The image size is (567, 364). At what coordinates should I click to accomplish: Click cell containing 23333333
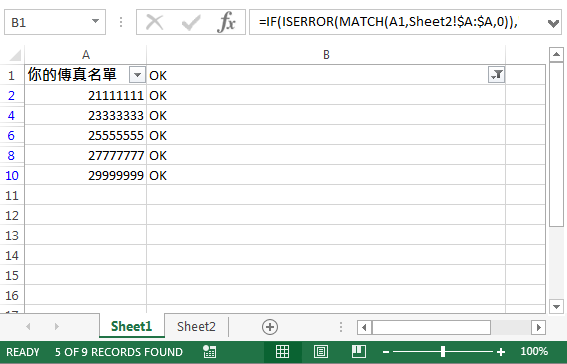coord(86,115)
